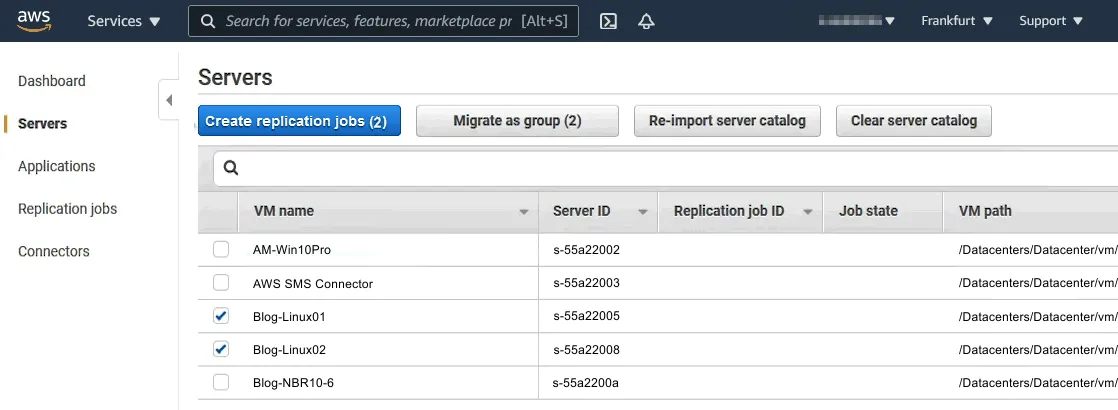This screenshot has height=410, width=1118.
Task: Open Connectors page from sidebar
Action: pos(53,251)
